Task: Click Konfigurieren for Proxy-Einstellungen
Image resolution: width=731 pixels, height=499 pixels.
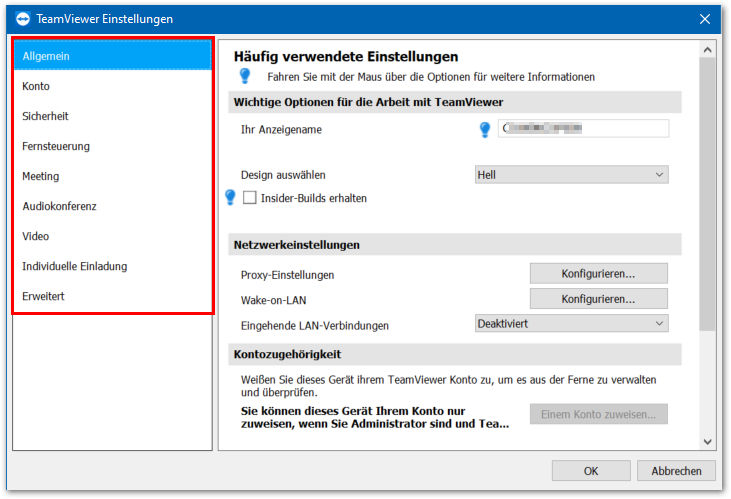Action: (x=599, y=274)
